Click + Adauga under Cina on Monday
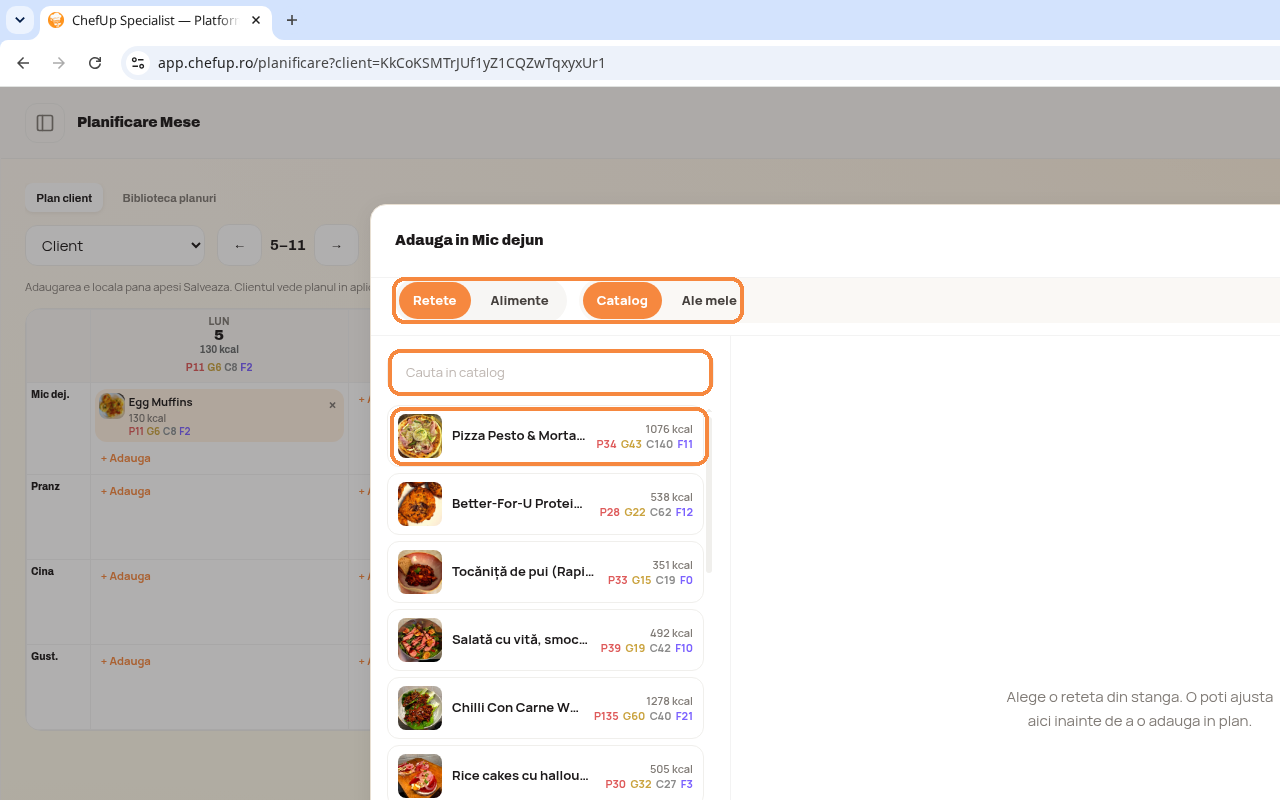This screenshot has height=800, width=1280. coord(126,576)
